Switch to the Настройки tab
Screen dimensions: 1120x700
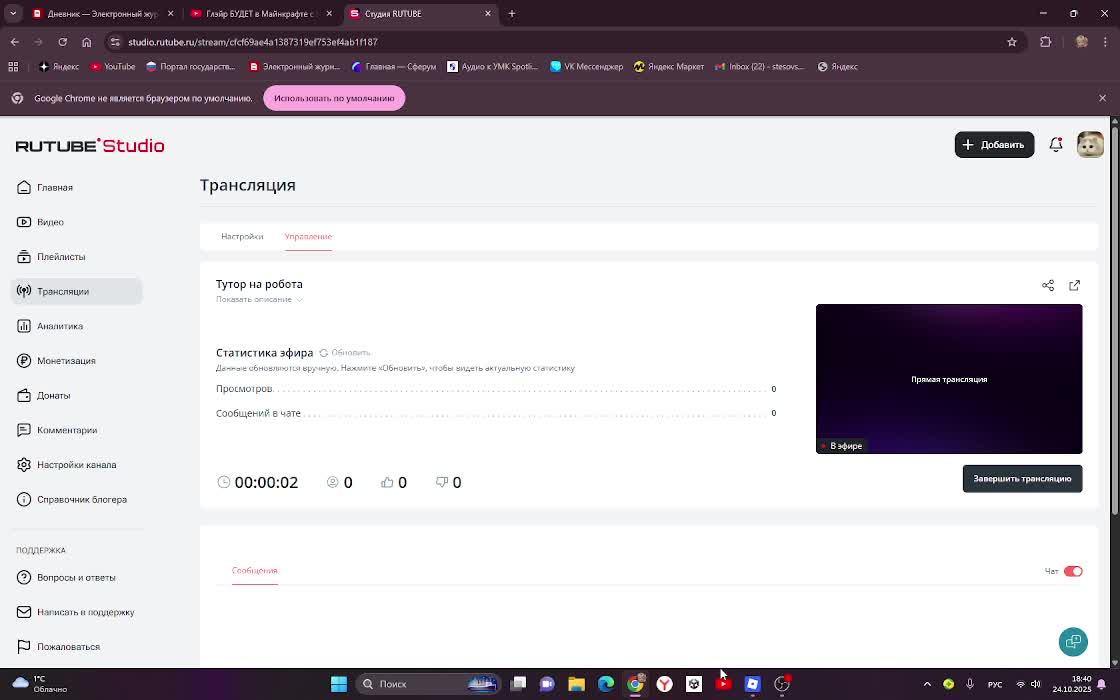pyautogui.click(x=242, y=236)
